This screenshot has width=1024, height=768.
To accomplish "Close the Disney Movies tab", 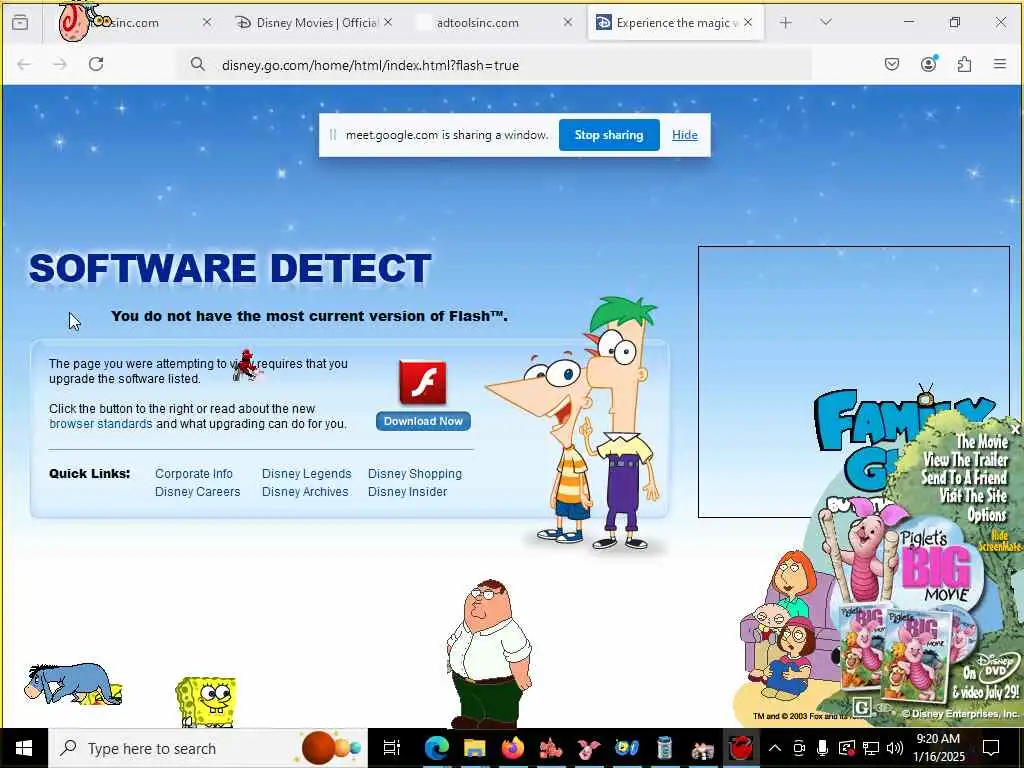I will tap(388, 22).
